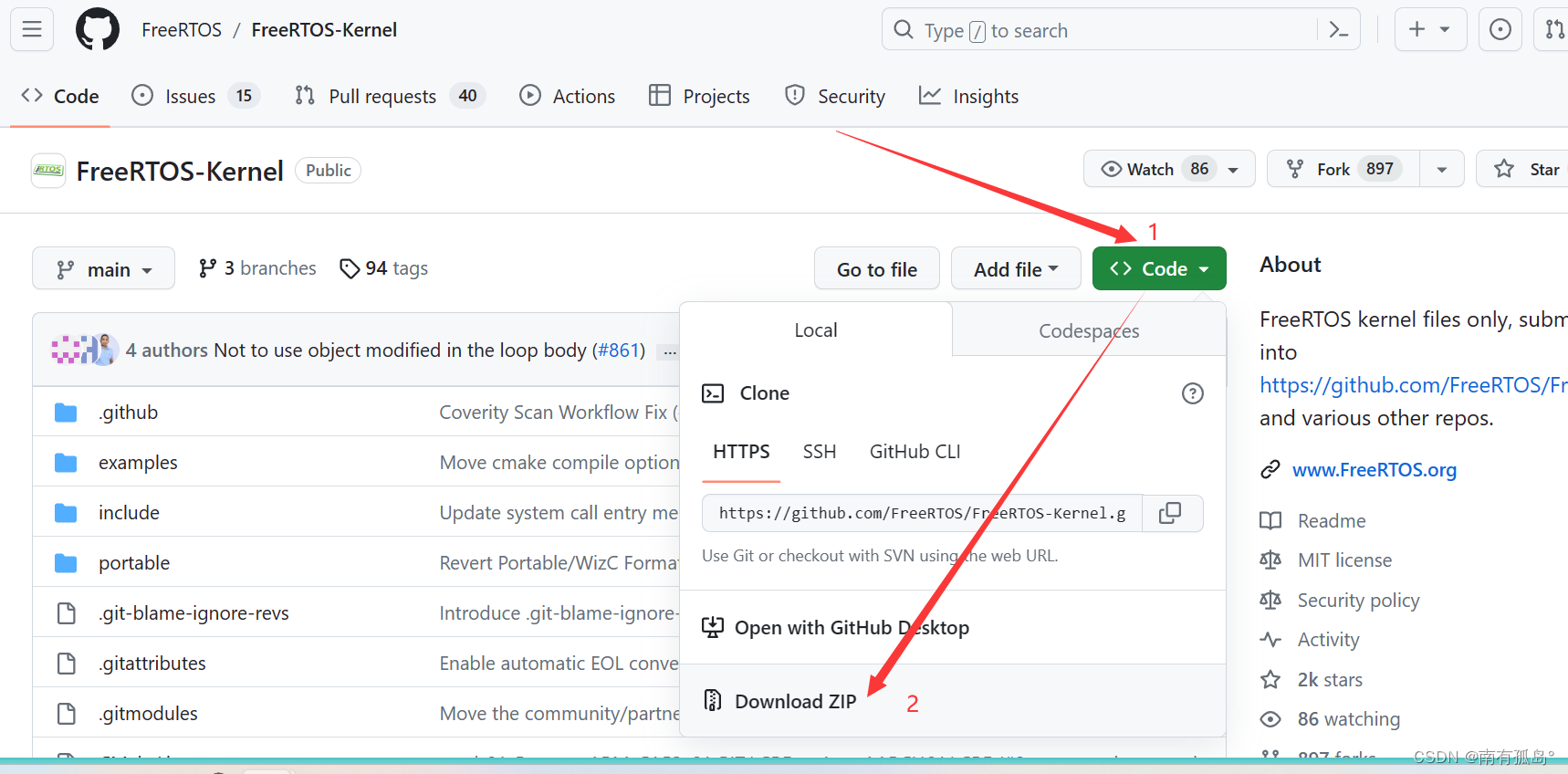Click the examples folder icon
The width and height of the screenshot is (1568, 774).
(66, 463)
